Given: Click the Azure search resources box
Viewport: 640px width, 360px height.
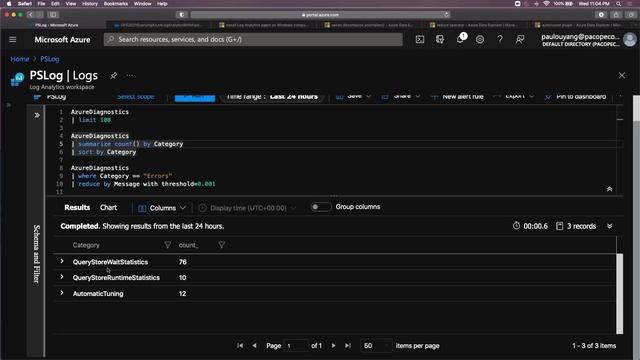Looking at the screenshot, I should [253, 40].
